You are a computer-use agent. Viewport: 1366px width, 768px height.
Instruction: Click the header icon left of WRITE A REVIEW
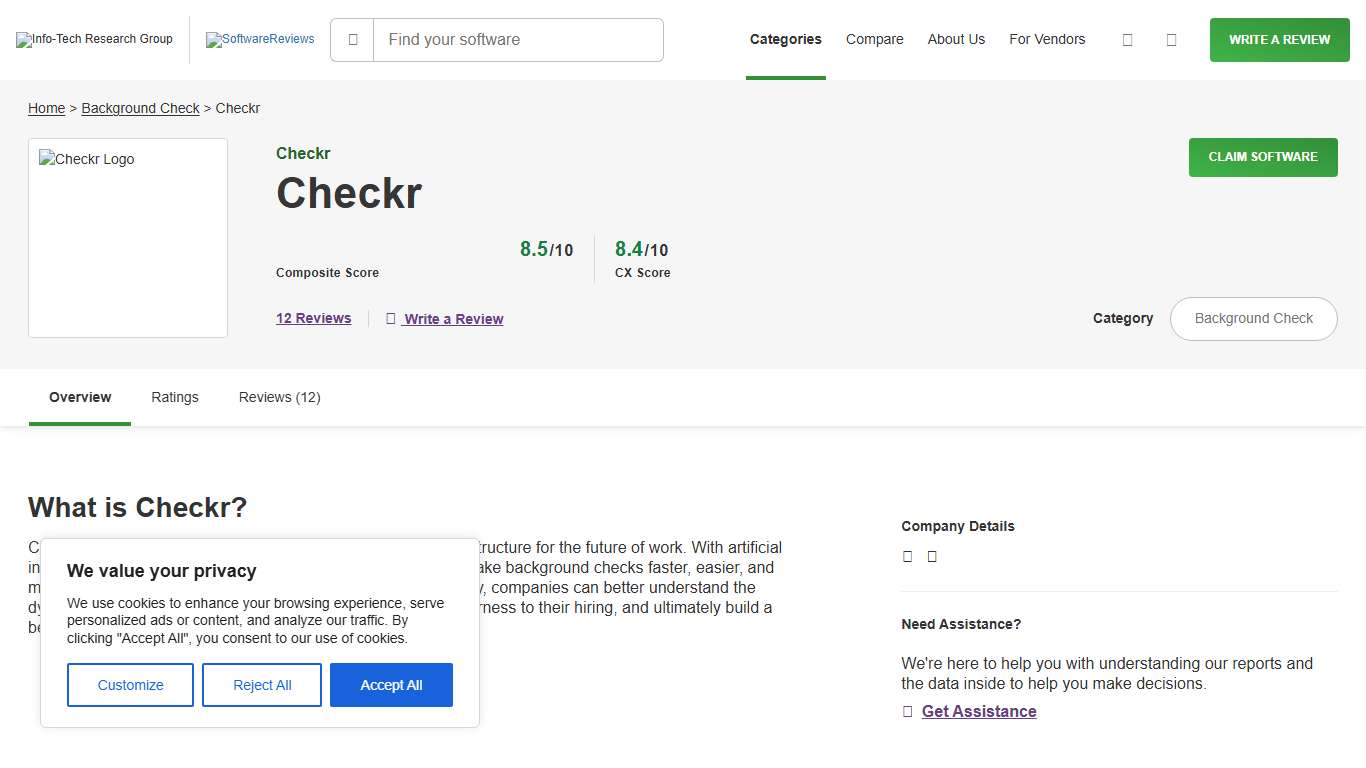coord(1171,39)
